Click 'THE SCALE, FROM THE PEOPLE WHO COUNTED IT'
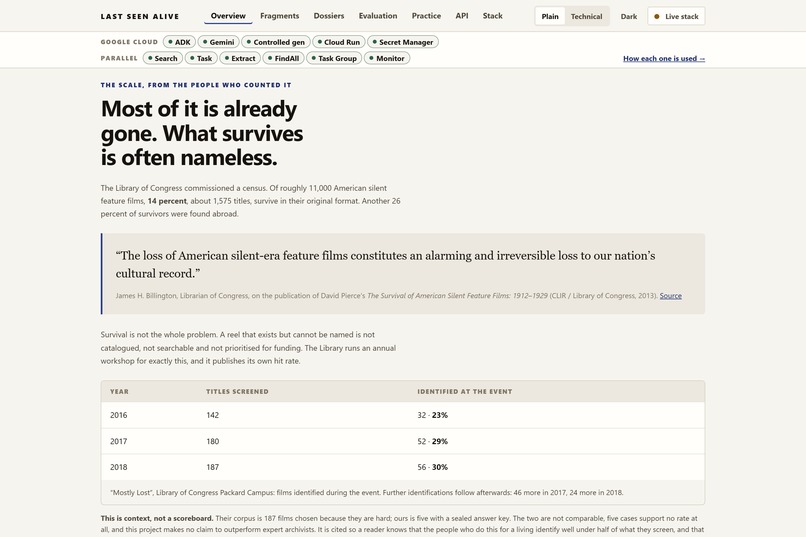The image size is (806, 537). (196, 85)
